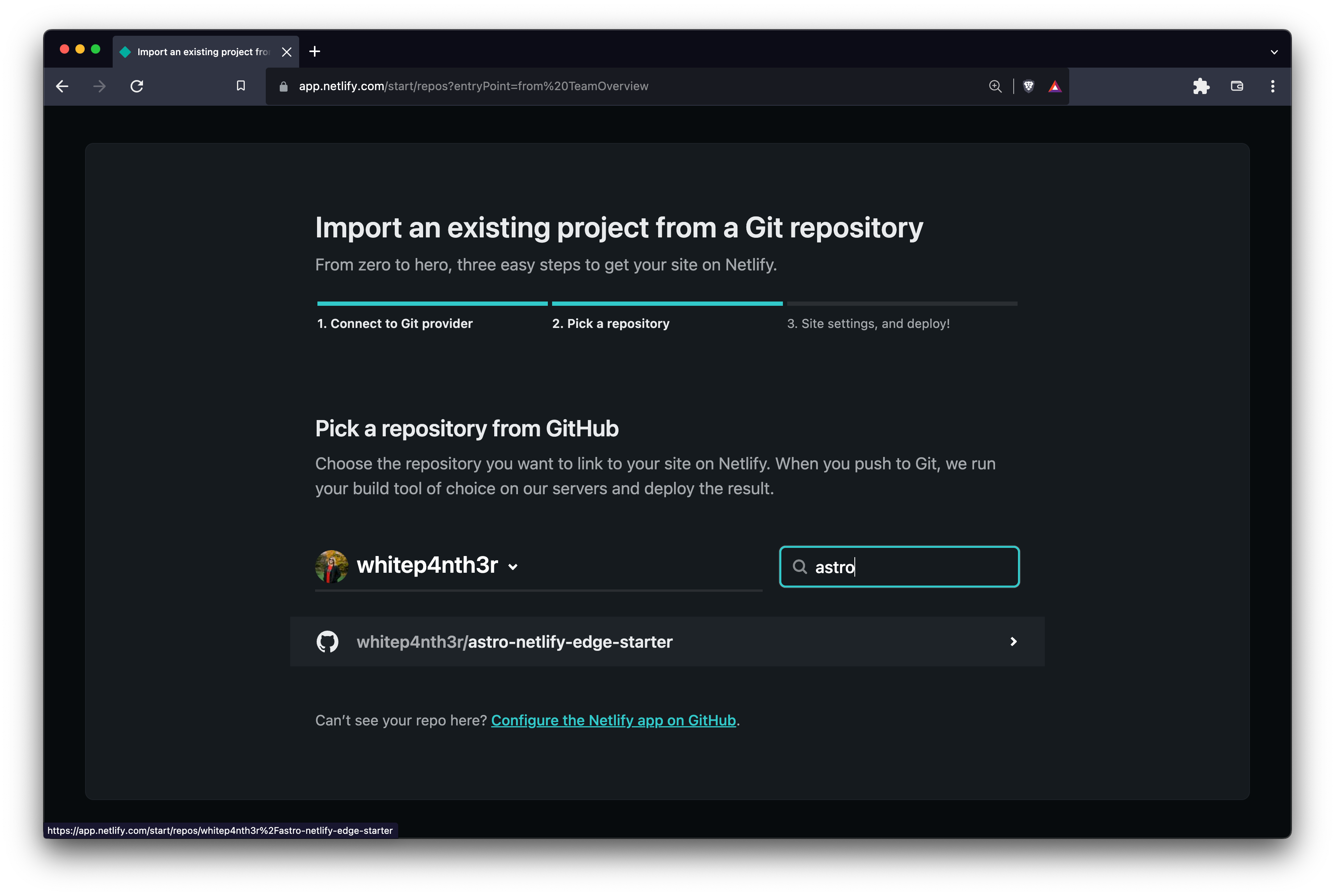The width and height of the screenshot is (1335, 896).
Task: Click the browser back arrow
Action: click(x=62, y=86)
